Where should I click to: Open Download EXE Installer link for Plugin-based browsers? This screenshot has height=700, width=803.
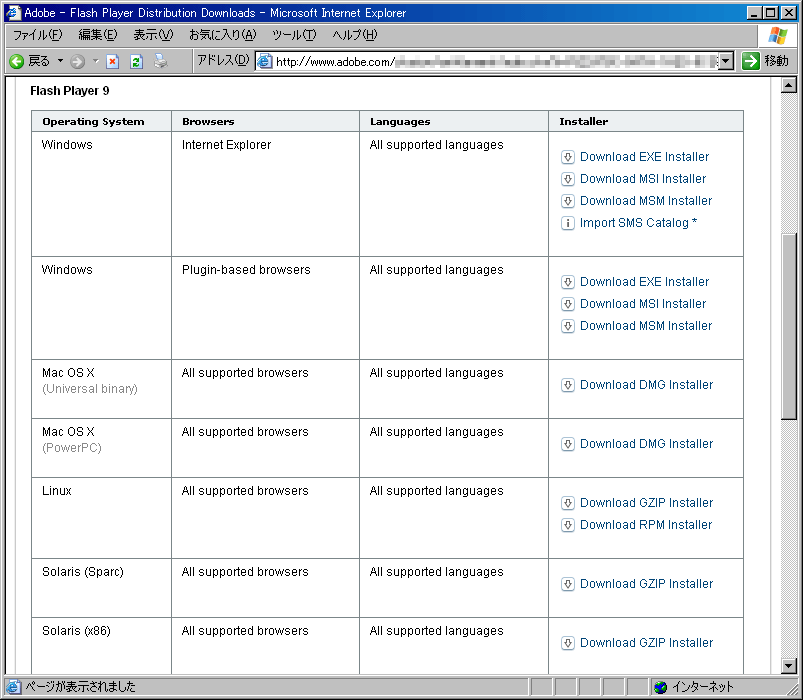pyautogui.click(x=644, y=282)
